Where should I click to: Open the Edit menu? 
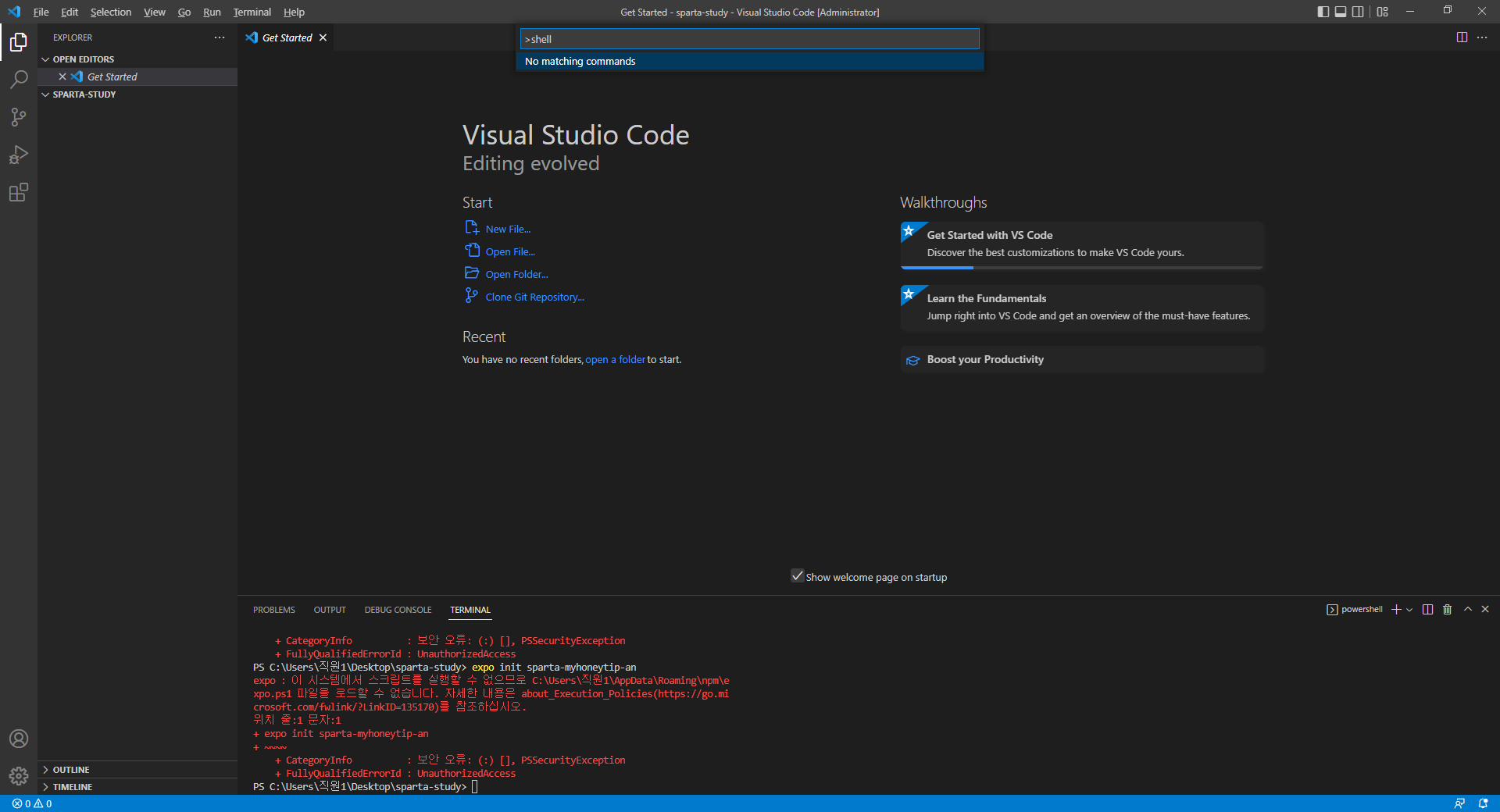(x=70, y=12)
